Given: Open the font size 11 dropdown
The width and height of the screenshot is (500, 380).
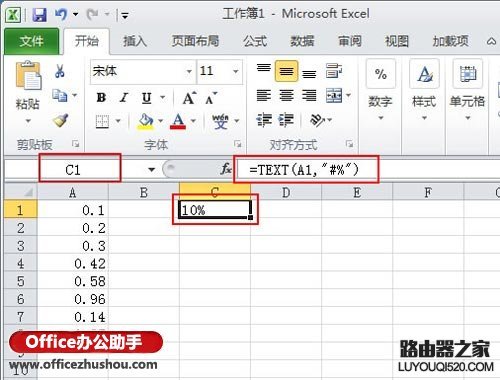Looking at the screenshot, I should [236, 71].
